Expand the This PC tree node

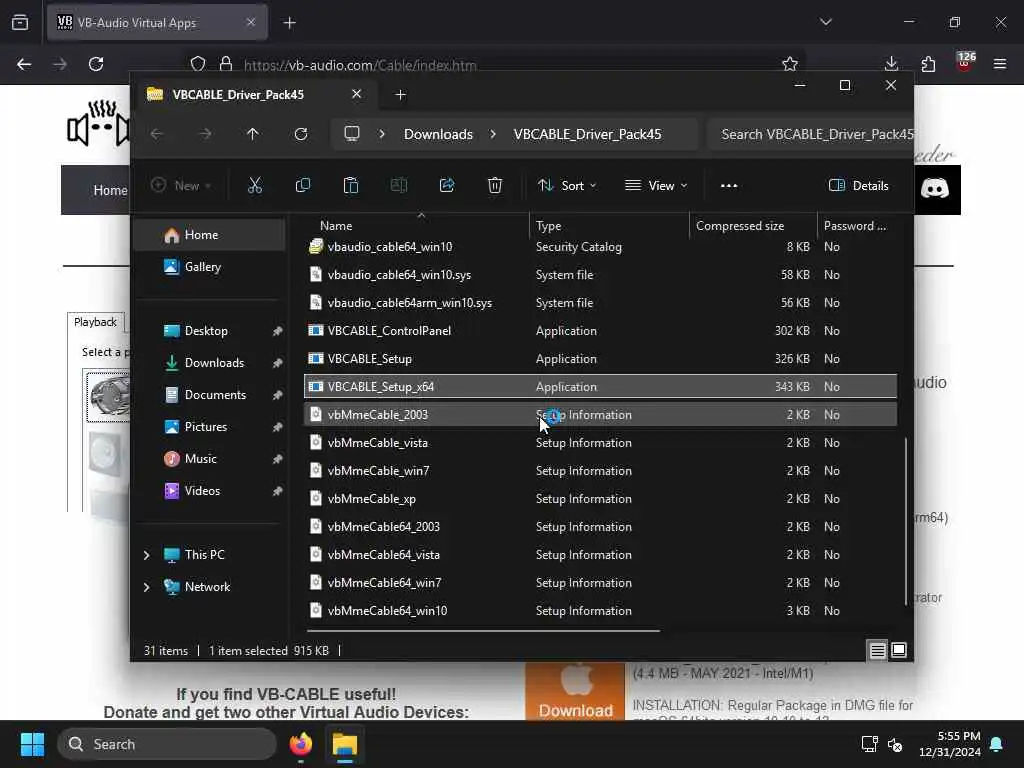[x=146, y=555]
